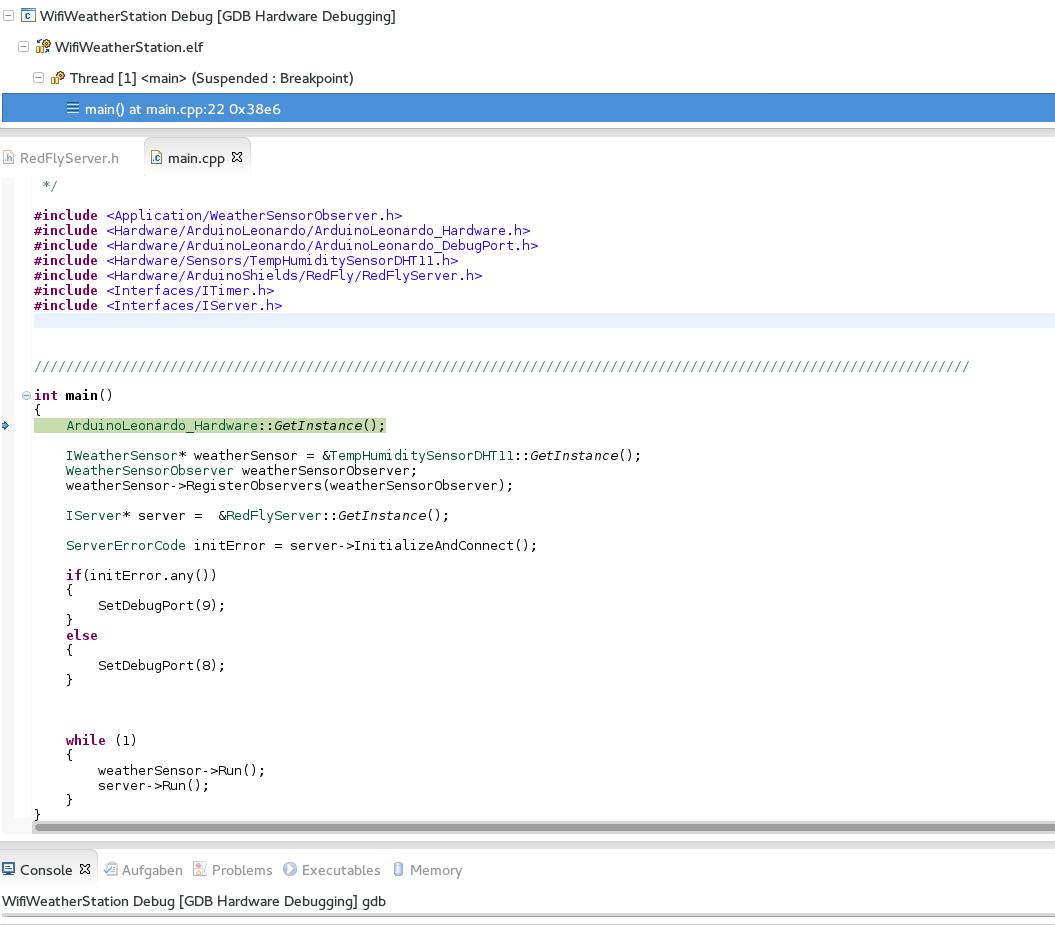Click the stack frame icon for main()
The width and height of the screenshot is (1055, 925).
click(73, 108)
